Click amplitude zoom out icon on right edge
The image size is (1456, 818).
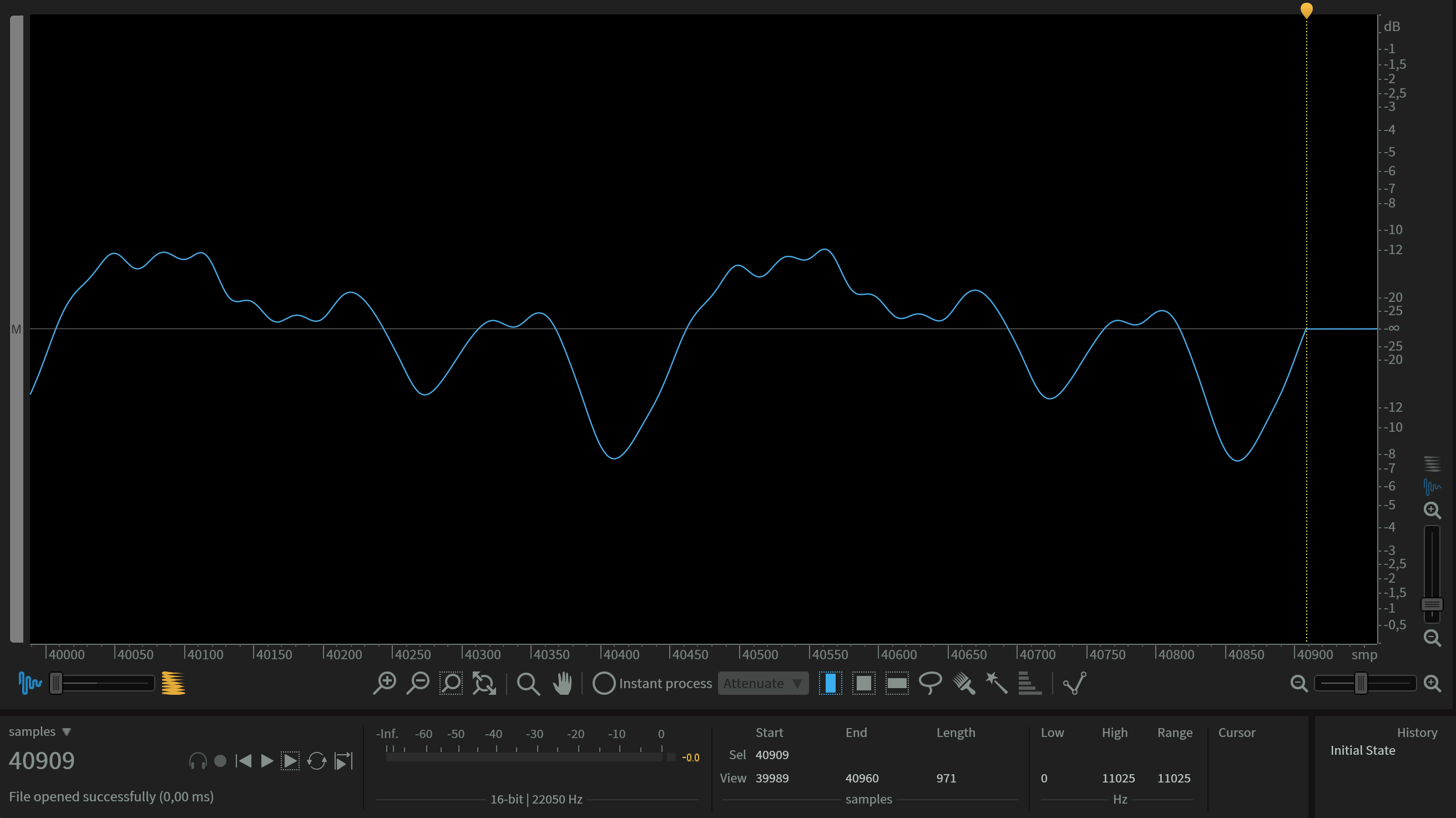point(1432,638)
